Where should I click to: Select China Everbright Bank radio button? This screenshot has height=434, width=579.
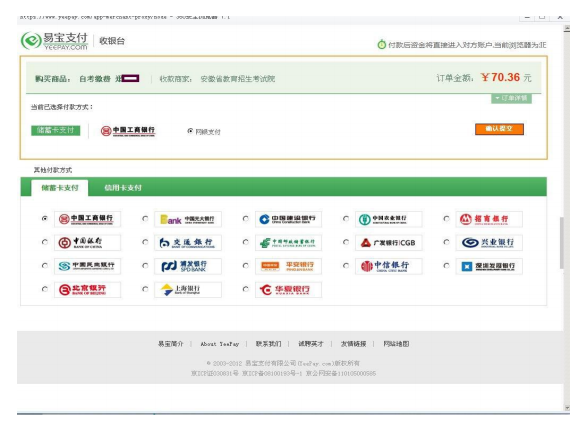(145, 219)
